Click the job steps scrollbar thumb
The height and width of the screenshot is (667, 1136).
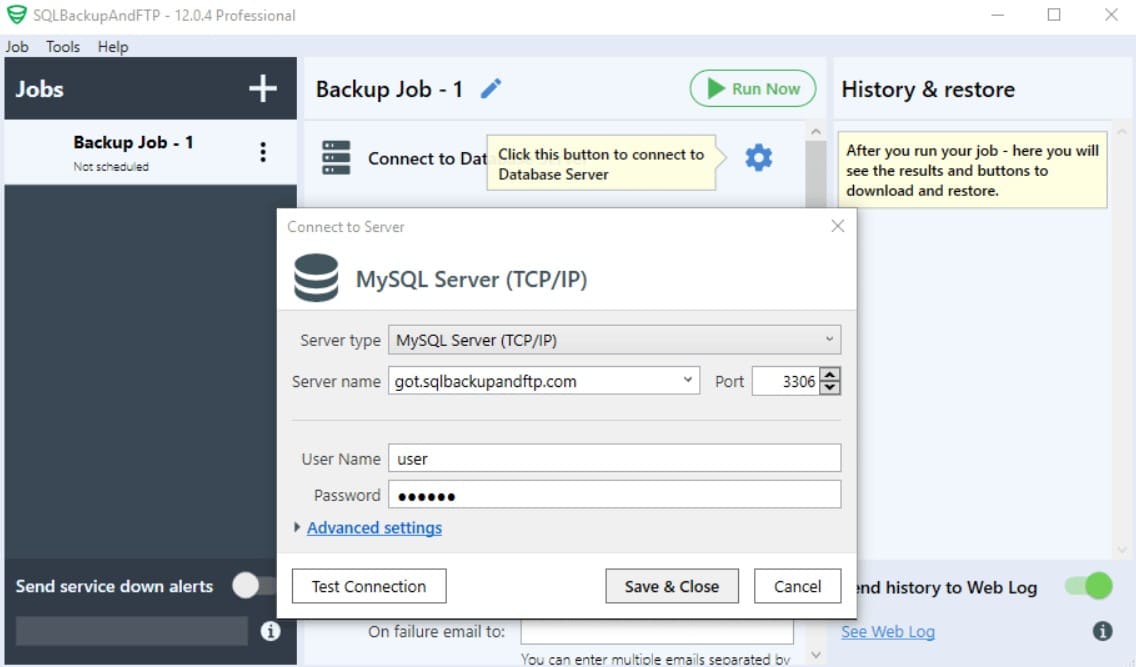point(816,174)
